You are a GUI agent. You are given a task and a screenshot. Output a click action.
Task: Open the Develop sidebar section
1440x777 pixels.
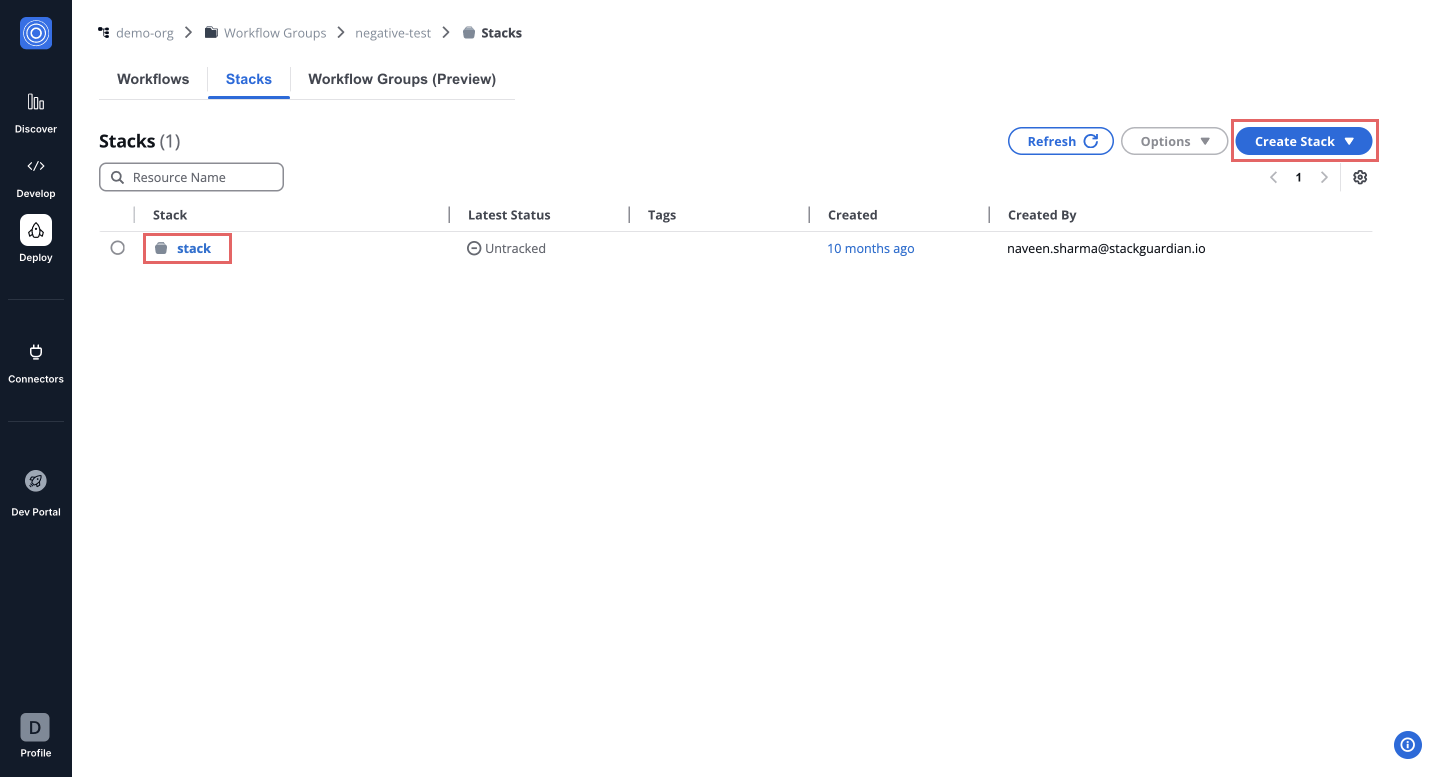tap(36, 177)
